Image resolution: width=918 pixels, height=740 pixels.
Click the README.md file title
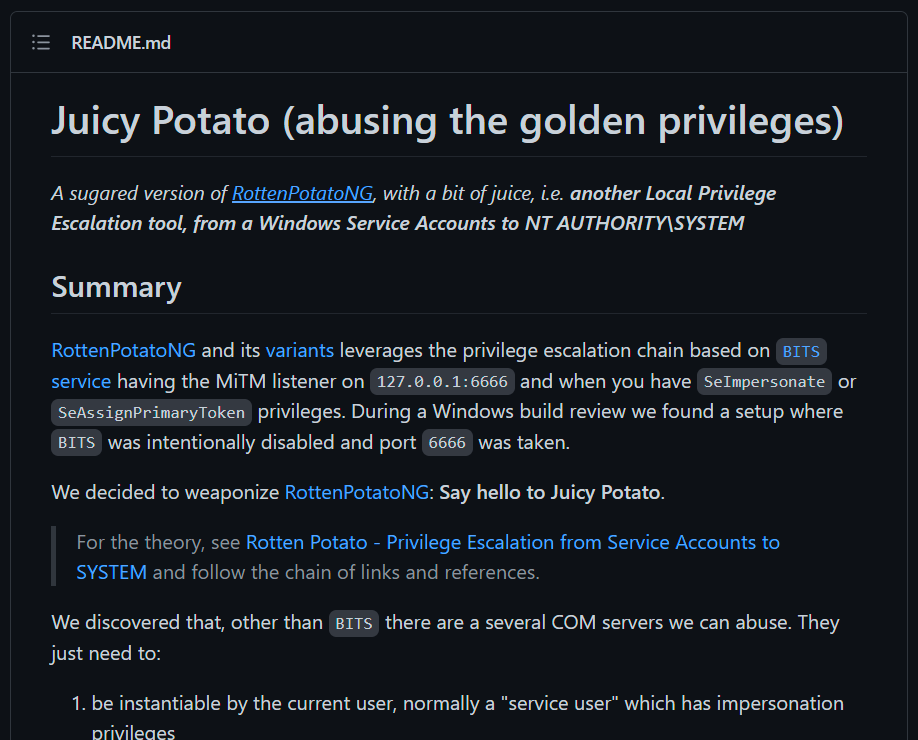tap(121, 43)
